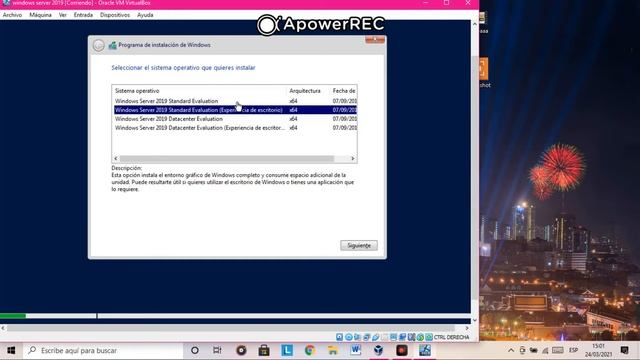Viewport: 640px width, 360px height.
Task: Click the CTRL DERECHA host key indicator
Action: click(x=451, y=337)
